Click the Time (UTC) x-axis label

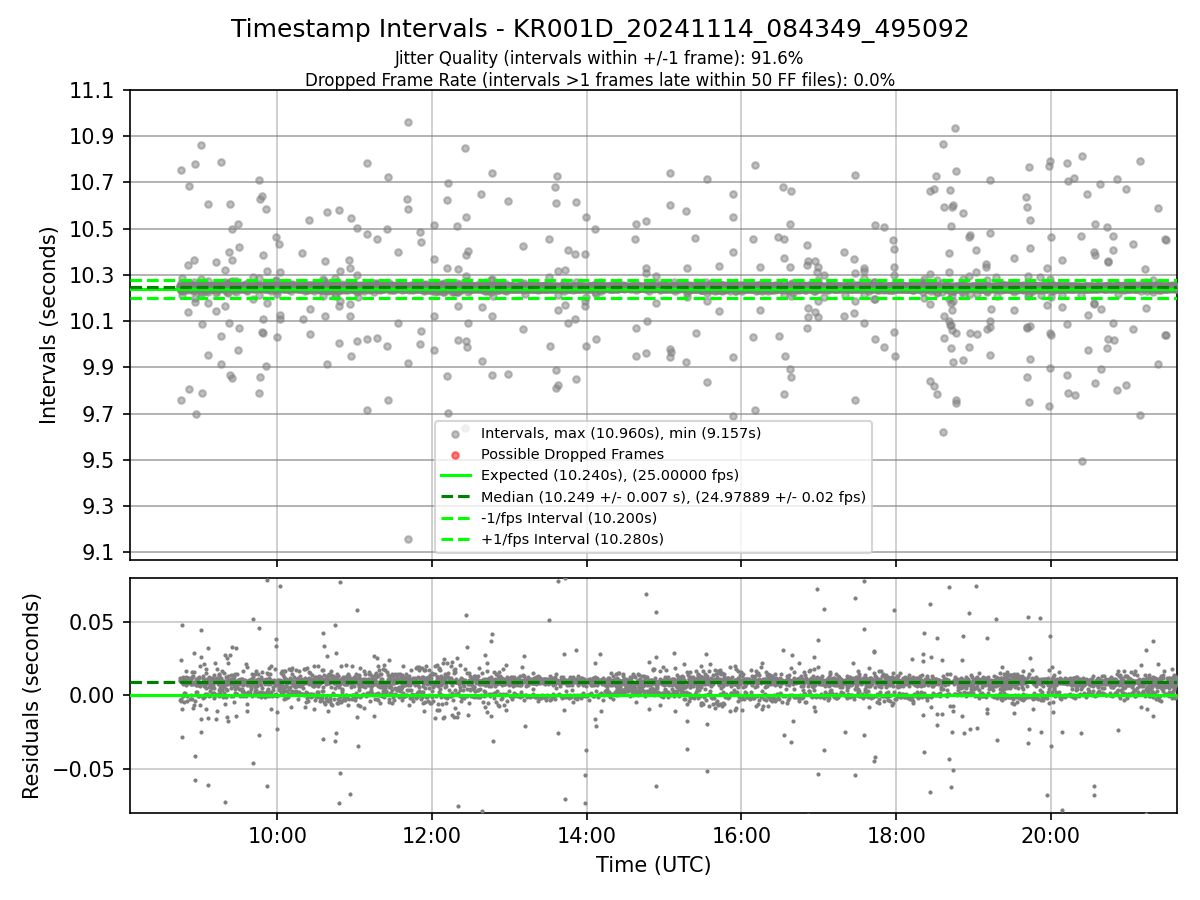coord(653,865)
